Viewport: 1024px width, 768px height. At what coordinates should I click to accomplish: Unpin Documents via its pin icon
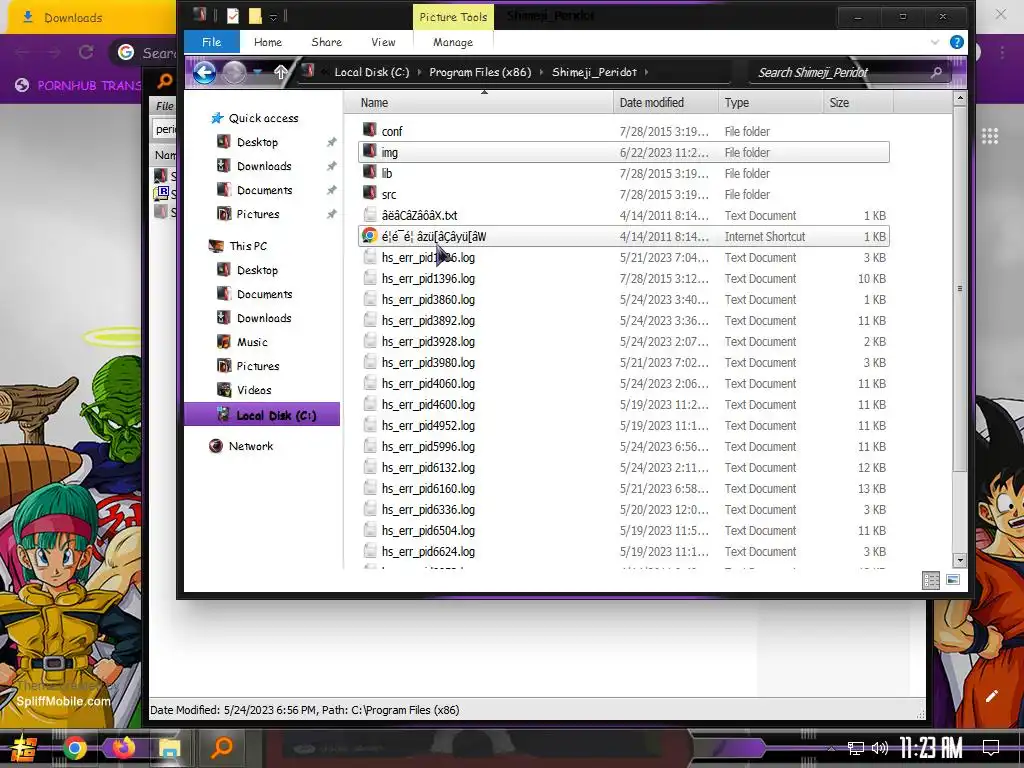[x=332, y=190]
